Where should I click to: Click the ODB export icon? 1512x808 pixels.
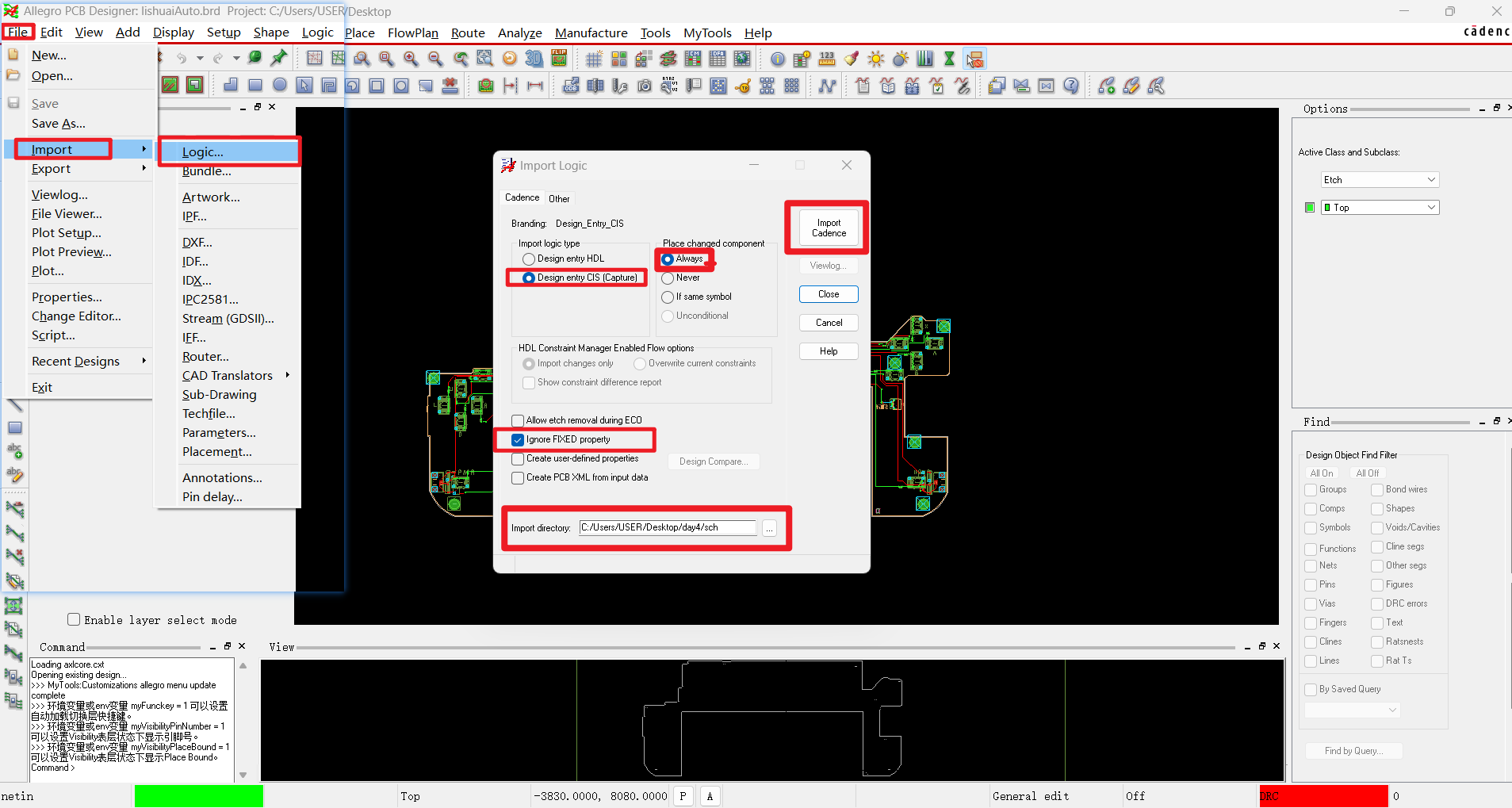[x=571, y=86]
